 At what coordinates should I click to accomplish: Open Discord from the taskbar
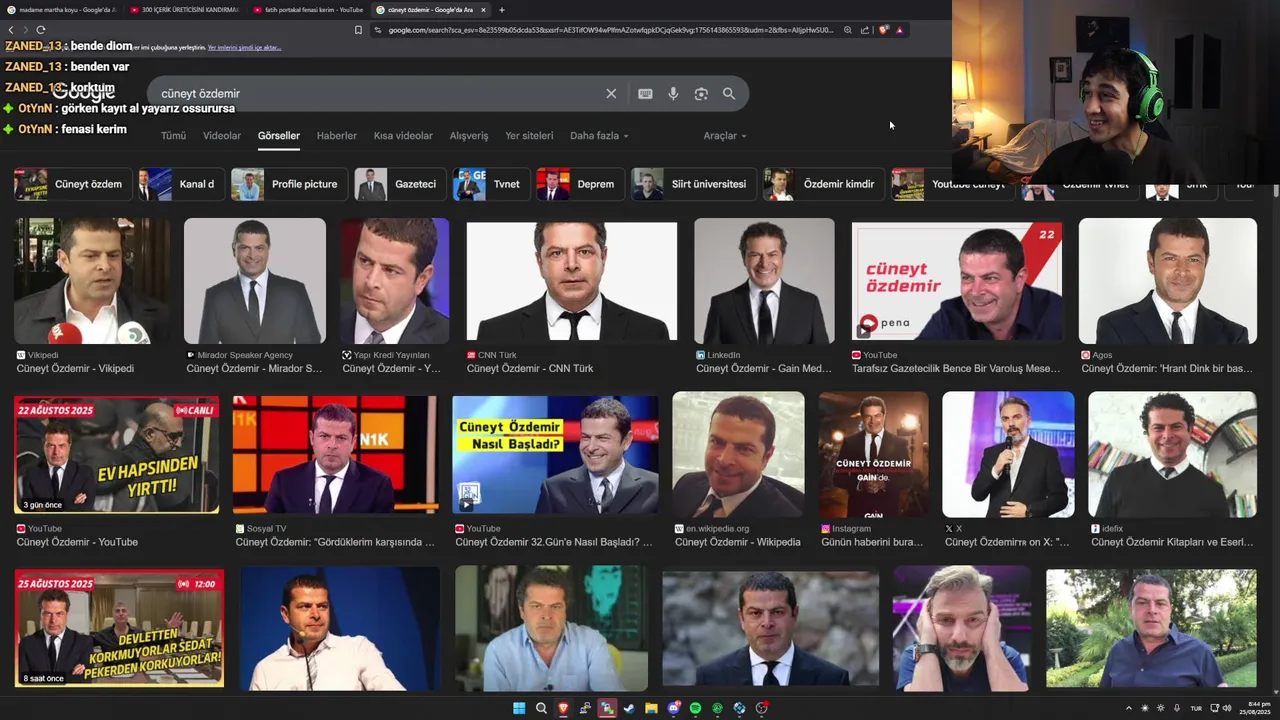click(673, 708)
